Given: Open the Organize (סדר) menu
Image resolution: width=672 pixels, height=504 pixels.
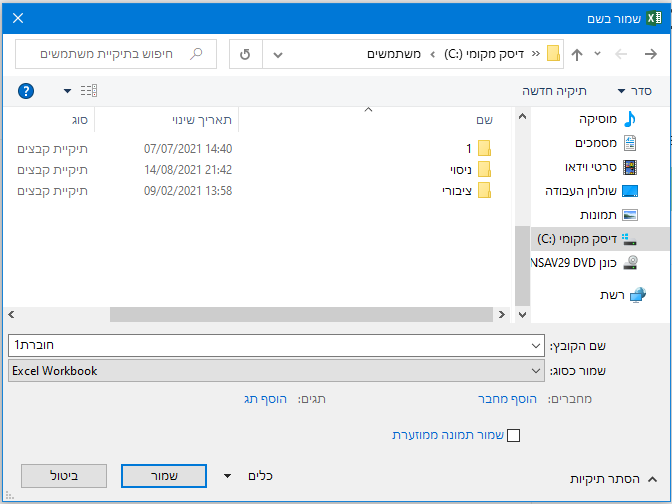Looking at the screenshot, I should click(x=636, y=91).
